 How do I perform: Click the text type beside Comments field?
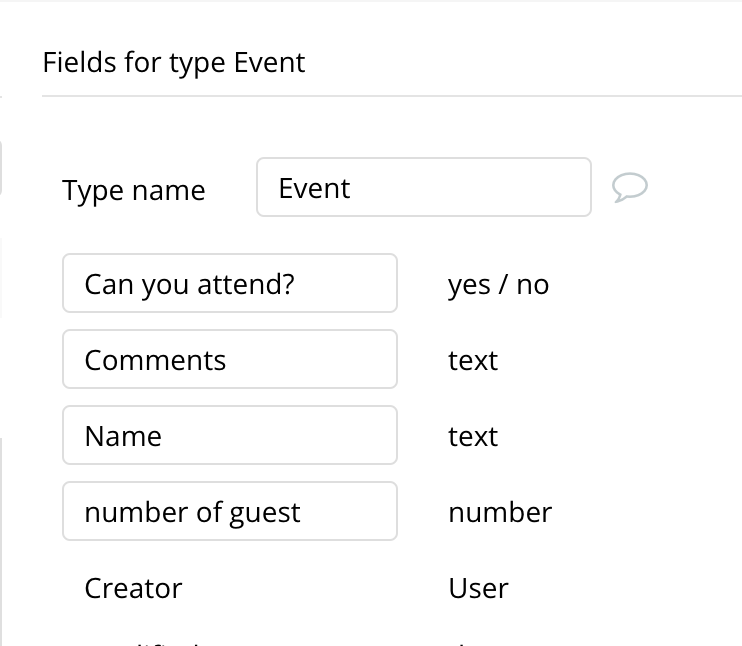(x=473, y=360)
